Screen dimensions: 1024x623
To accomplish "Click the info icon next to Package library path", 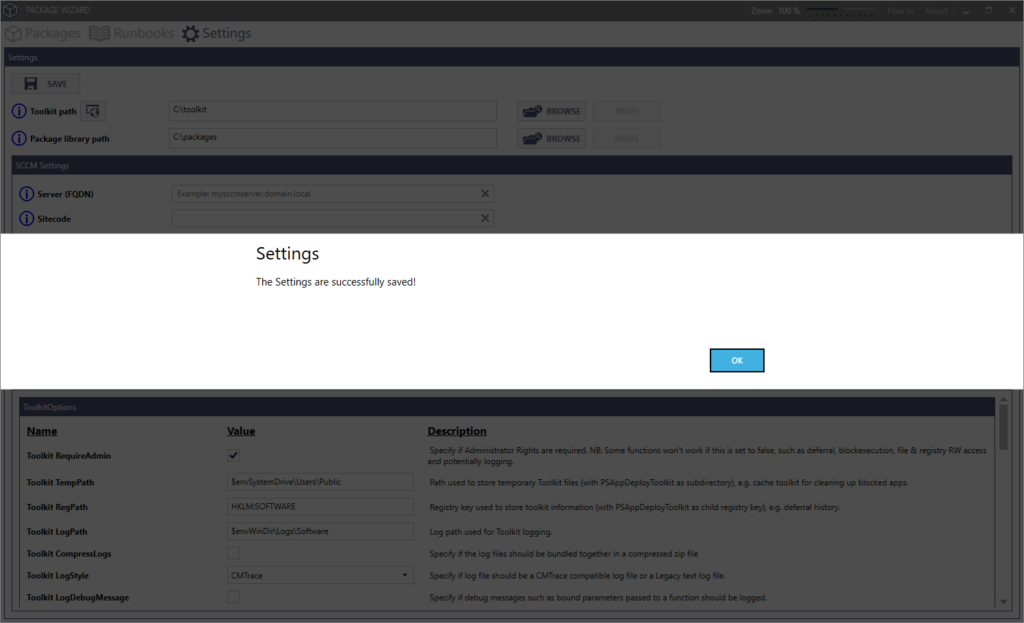I will [x=19, y=138].
